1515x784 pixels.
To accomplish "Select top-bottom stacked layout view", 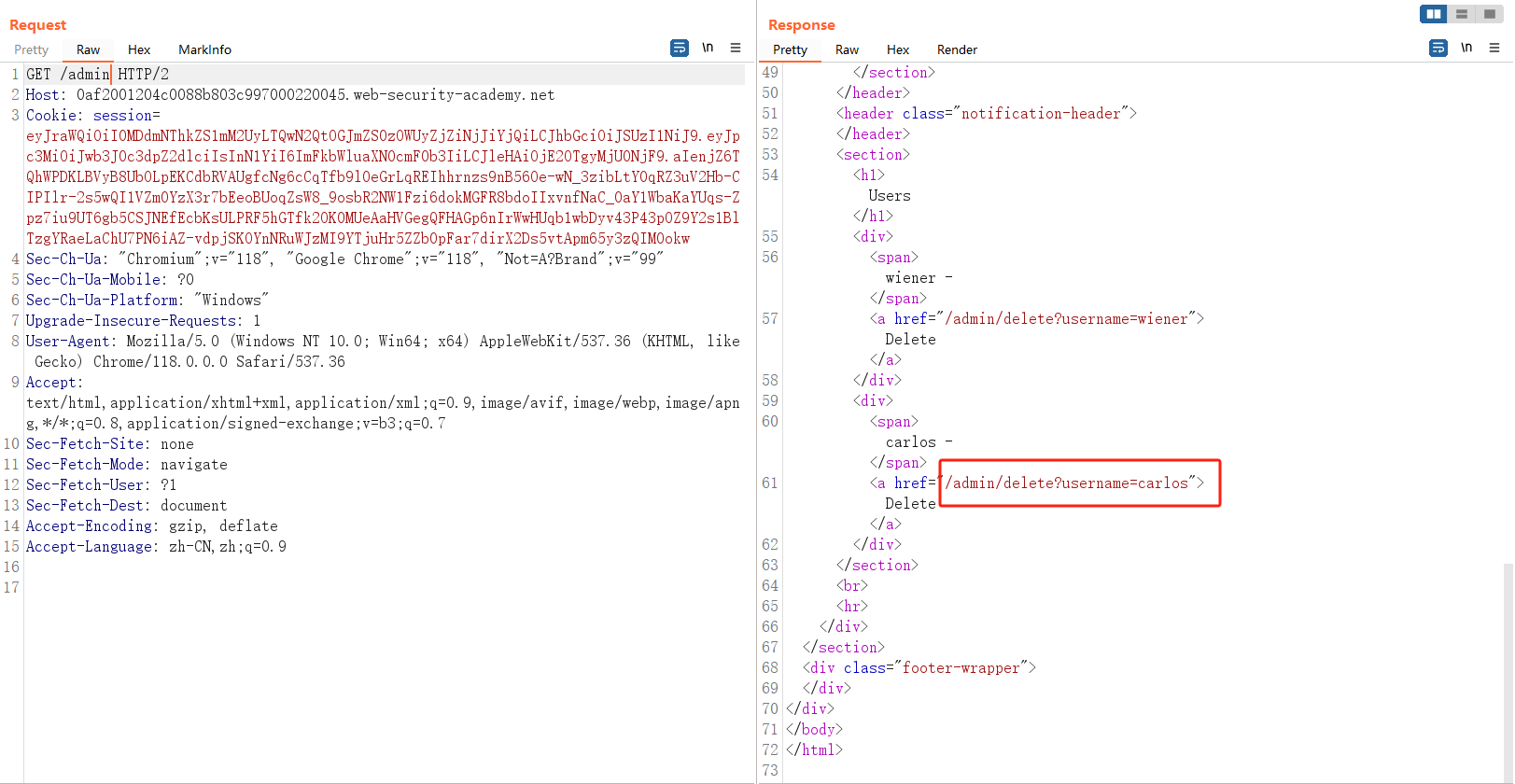I will [x=1462, y=14].
